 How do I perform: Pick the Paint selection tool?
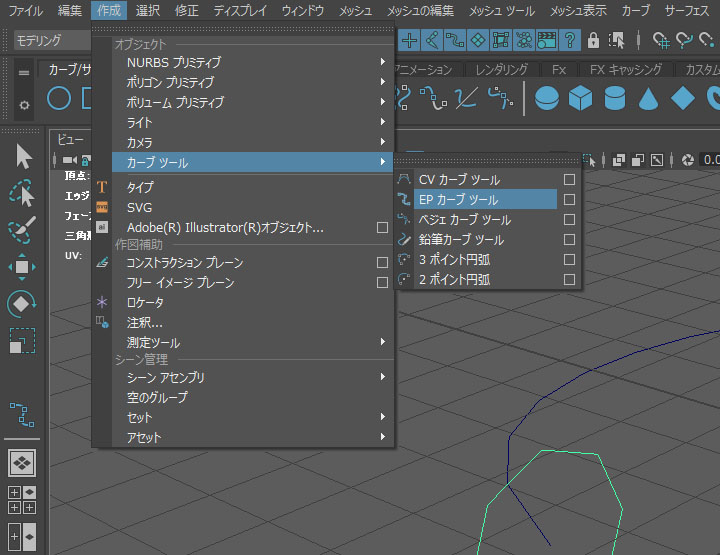pyautogui.click(x=23, y=229)
